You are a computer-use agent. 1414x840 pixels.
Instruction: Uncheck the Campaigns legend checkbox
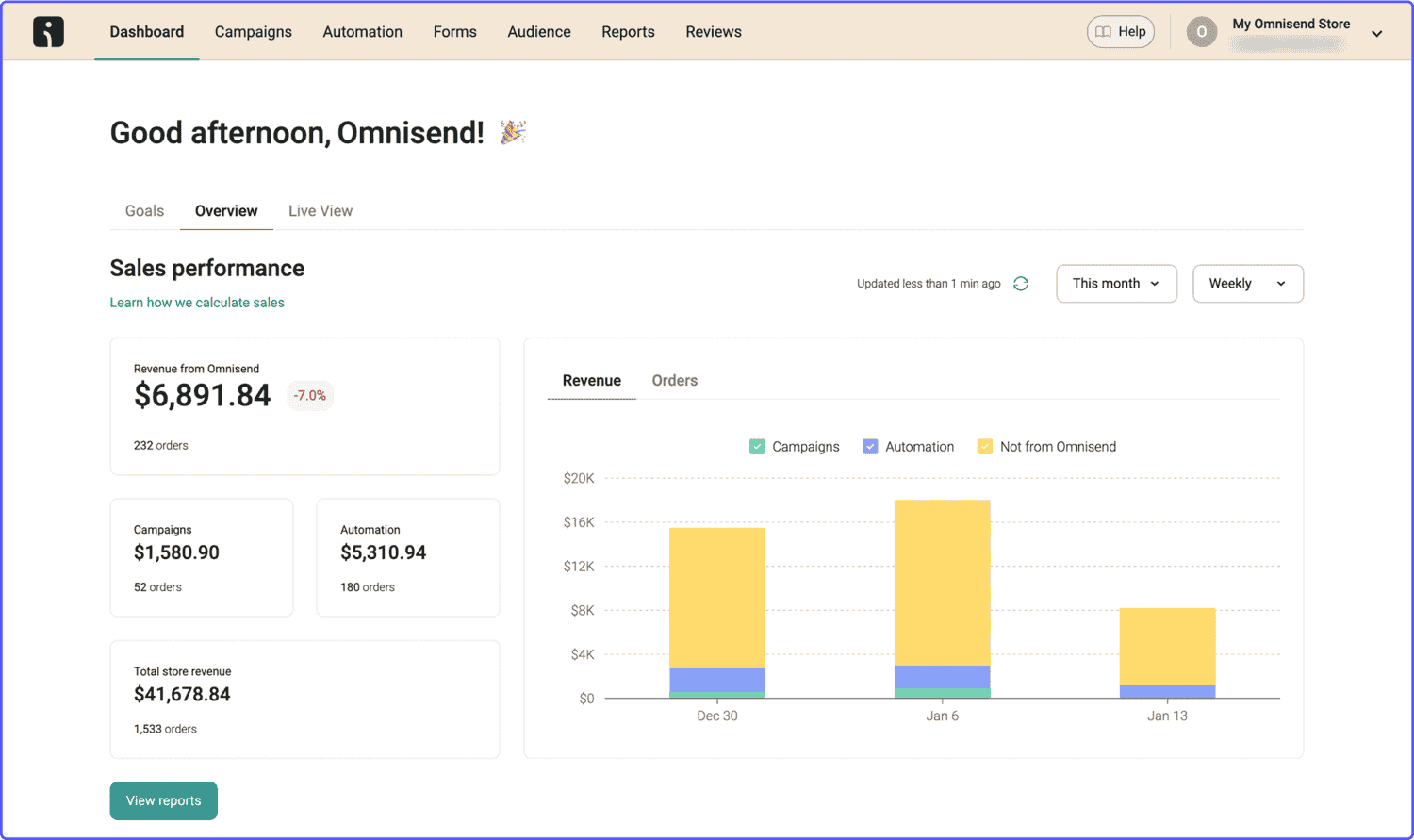[757, 447]
